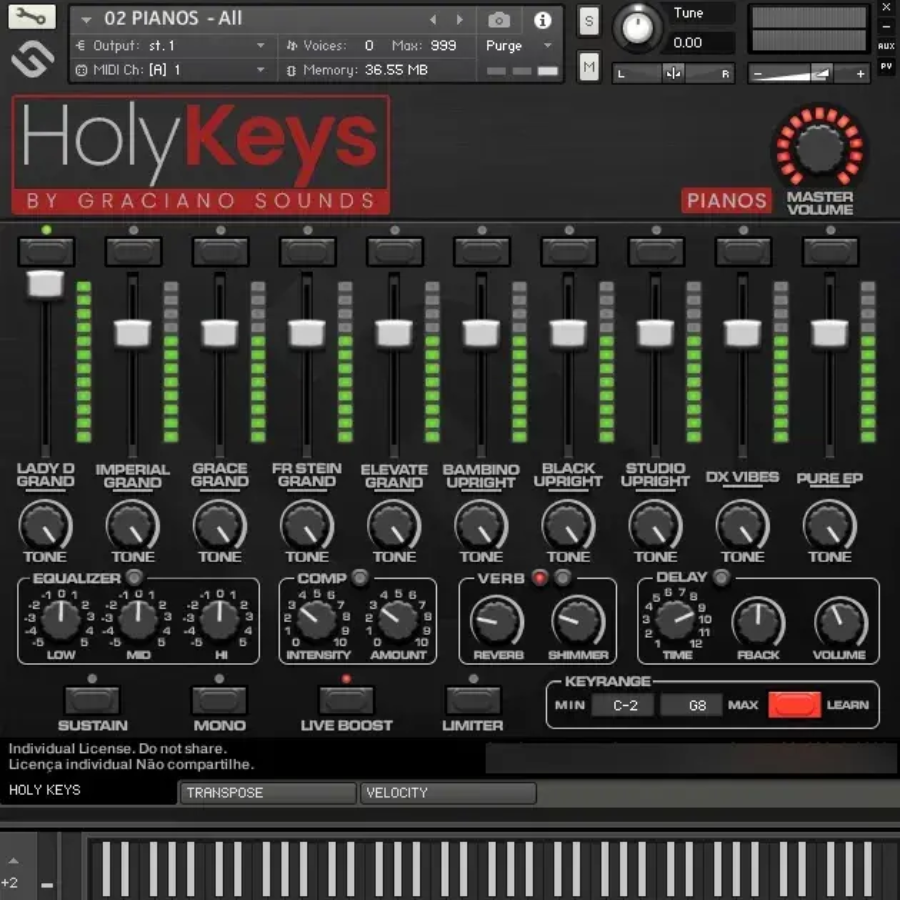
Task: Toggle AUX panel button
Action: (886, 46)
